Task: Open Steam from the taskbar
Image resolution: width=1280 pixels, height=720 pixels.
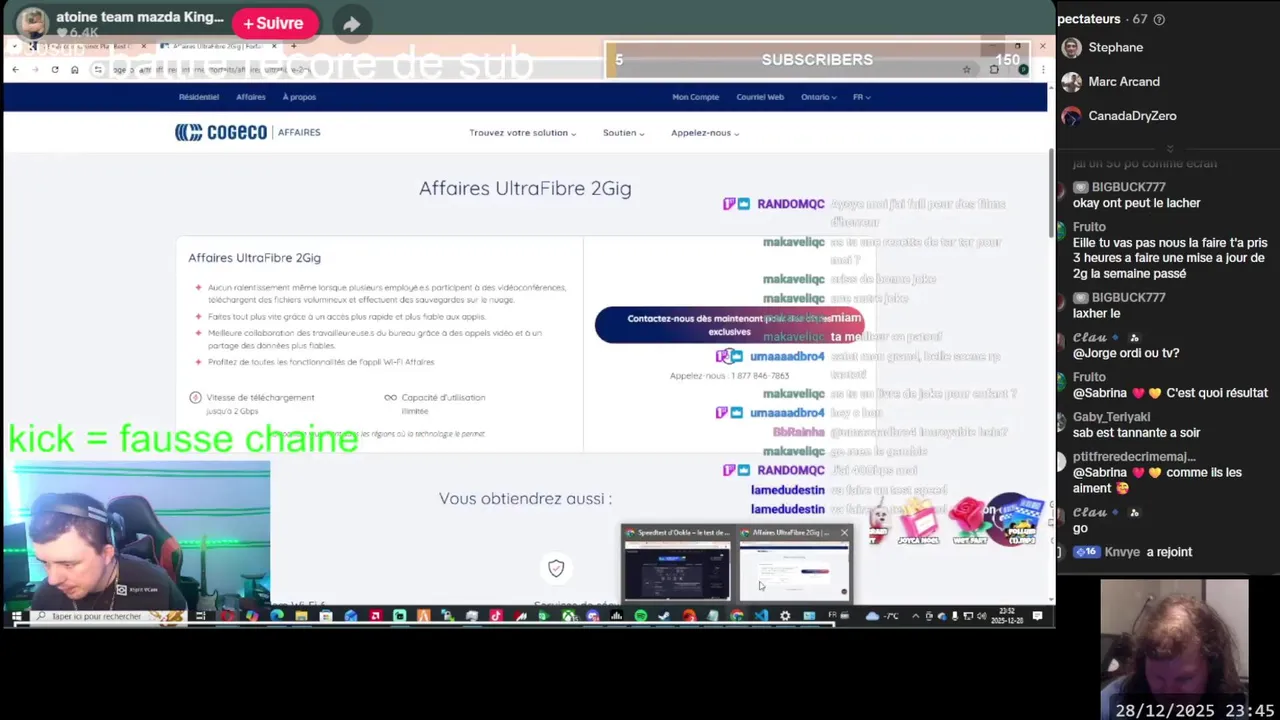Action: point(664,616)
